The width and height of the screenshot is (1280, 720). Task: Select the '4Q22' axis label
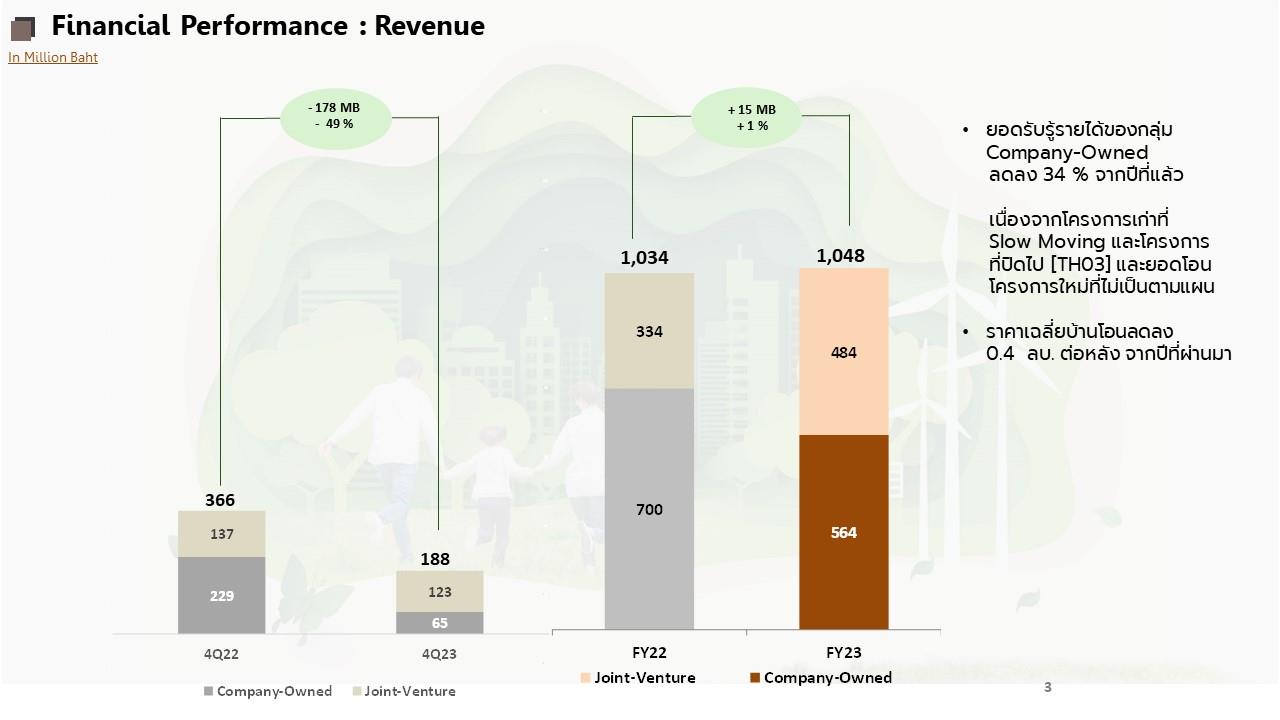pyautogui.click(x=221, y=655)
